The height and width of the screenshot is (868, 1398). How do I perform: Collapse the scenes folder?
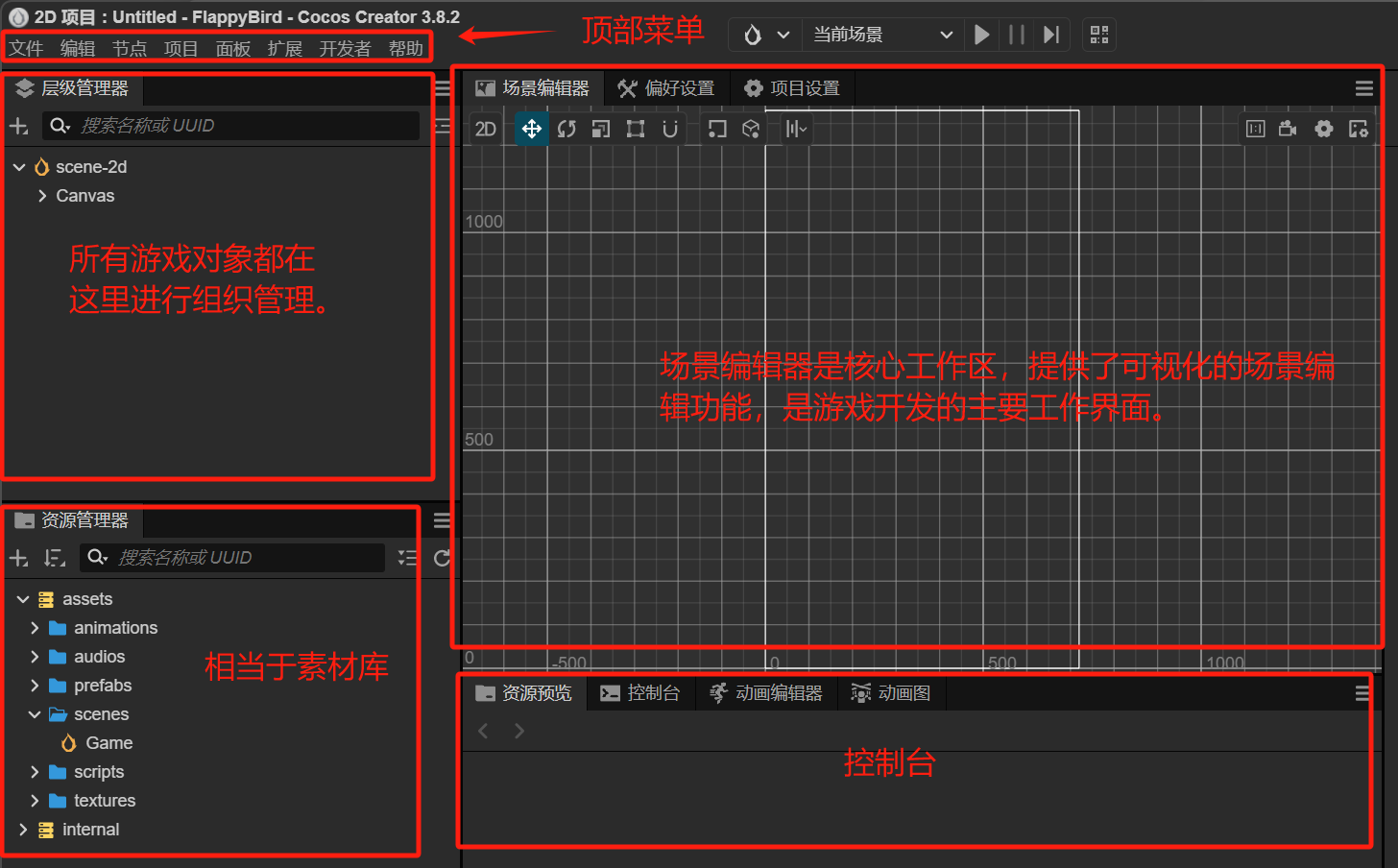pyautogui.click(x=35, y=714)
